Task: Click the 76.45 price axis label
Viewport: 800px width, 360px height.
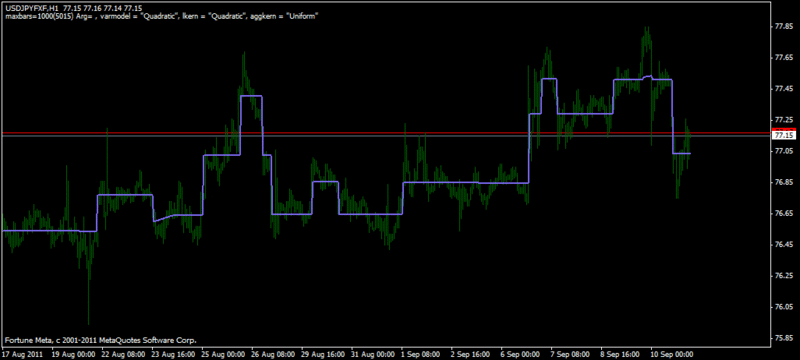Action: pyautogui.click(x=783, y=245)
